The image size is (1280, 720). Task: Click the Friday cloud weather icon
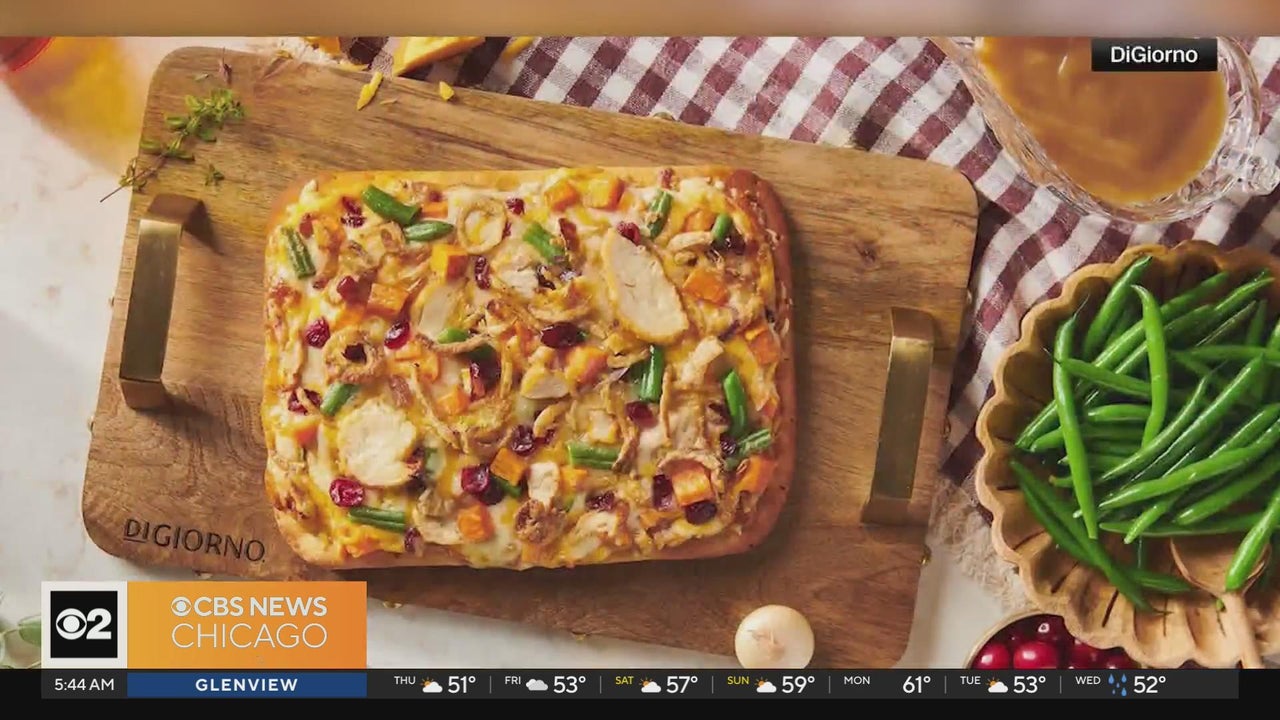[x=537, y=685]
